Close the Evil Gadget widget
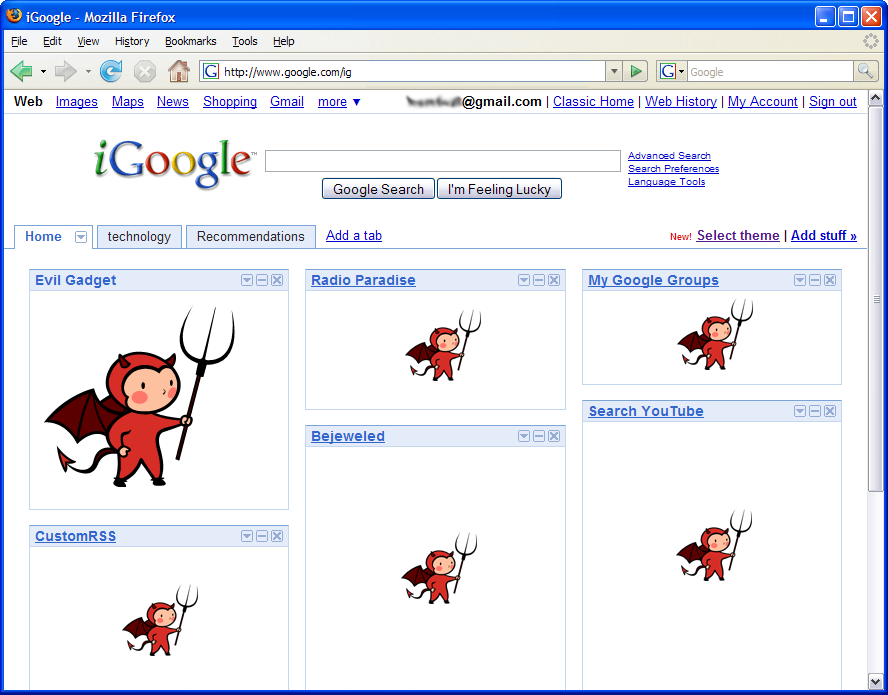Viewport: 888px width, 695px height. pos(277,280)
